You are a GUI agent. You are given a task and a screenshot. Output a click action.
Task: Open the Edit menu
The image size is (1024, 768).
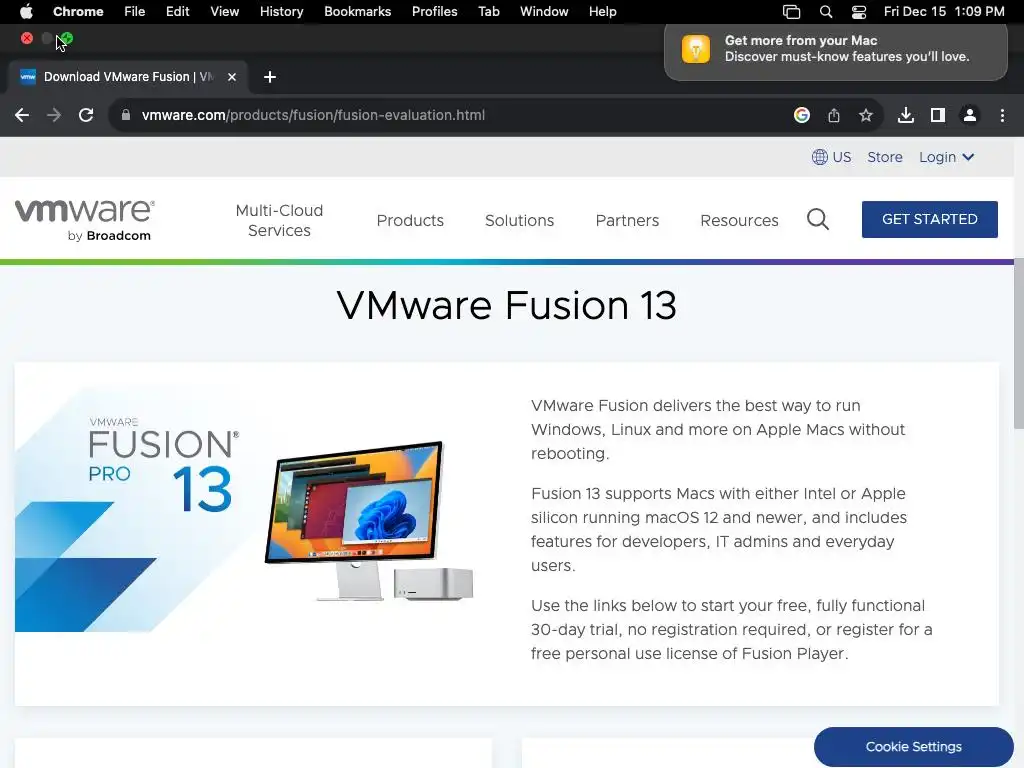coord(177,12)
